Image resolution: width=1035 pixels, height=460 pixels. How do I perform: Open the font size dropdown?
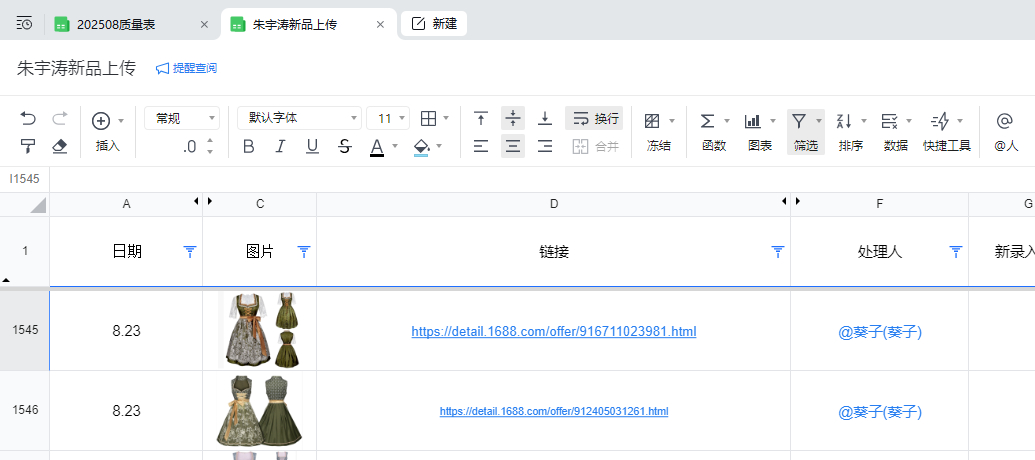tap(388, 119)
